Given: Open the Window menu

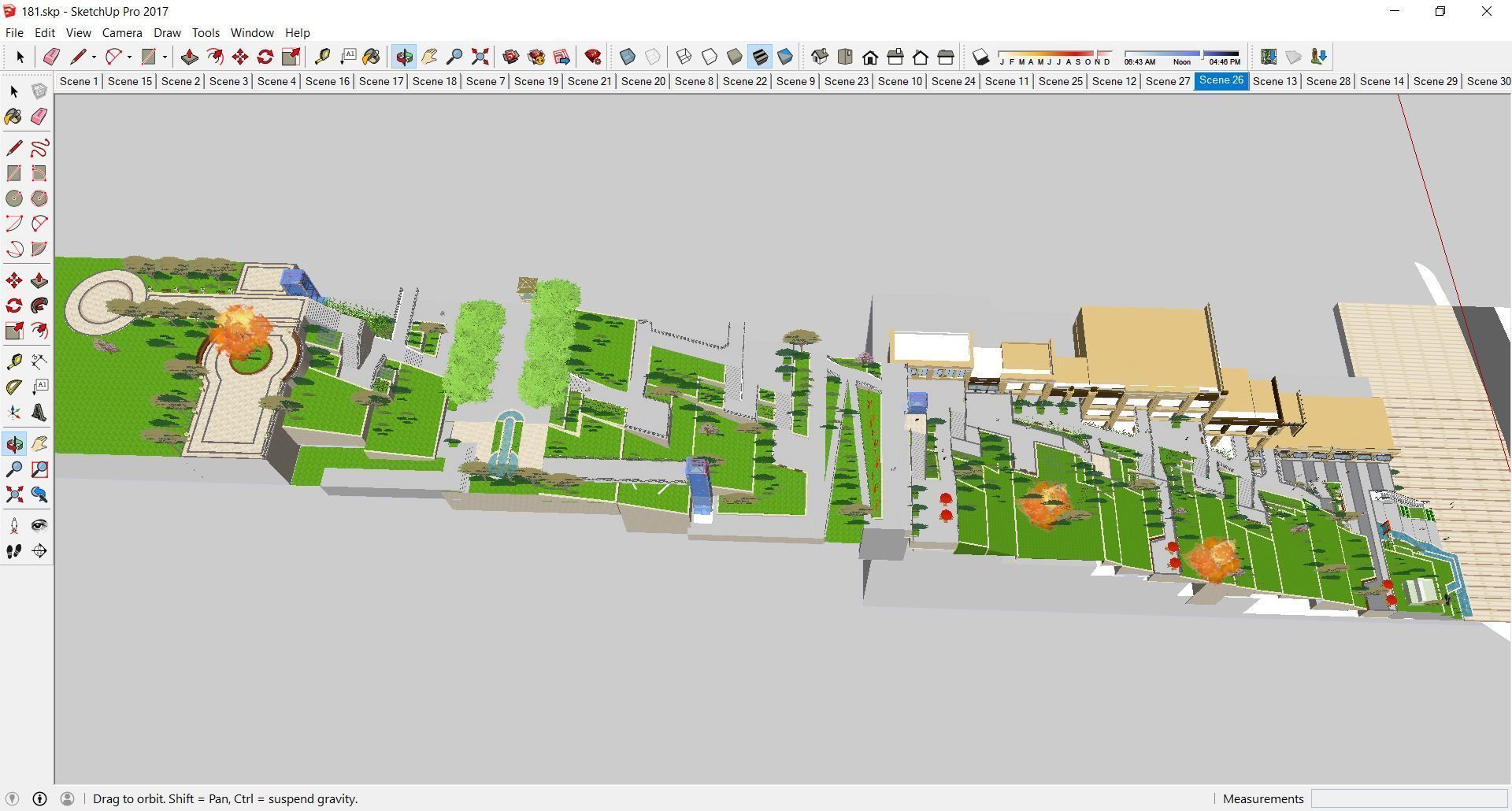Looking at the screenshot, I should [x=252, y=33].
